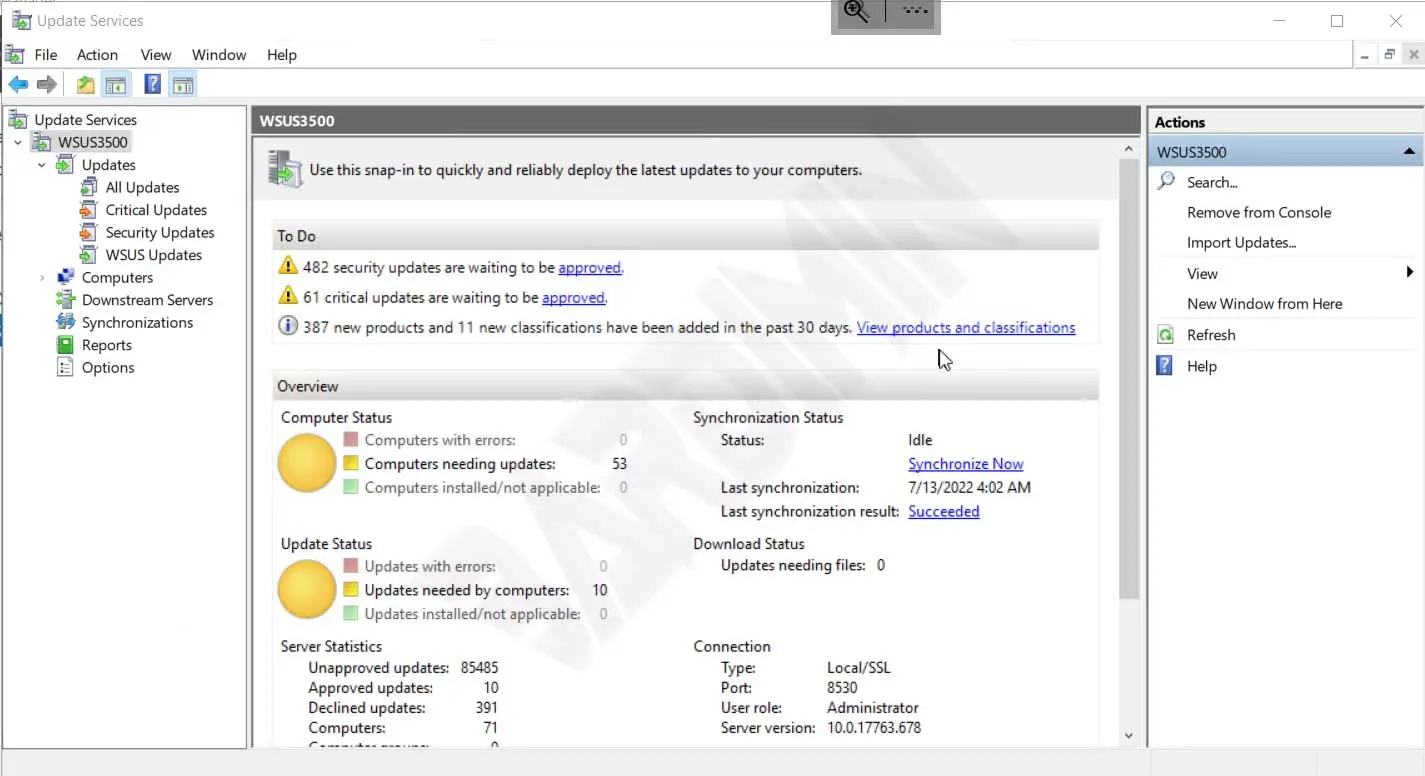The image size is (1425, 776).
Task: Click the blue Help toolbar icon
Action: pos(152,85)
